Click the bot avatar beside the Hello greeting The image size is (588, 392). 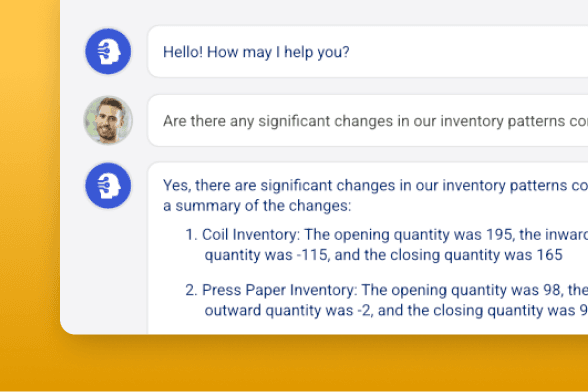(x=108, y=51)
